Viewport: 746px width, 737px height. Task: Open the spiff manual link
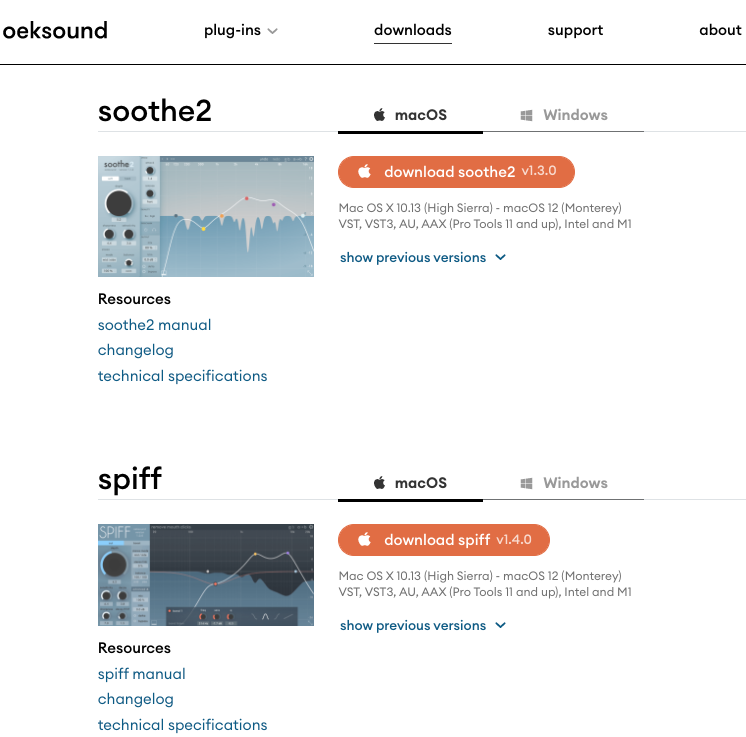tap(142, 674)
